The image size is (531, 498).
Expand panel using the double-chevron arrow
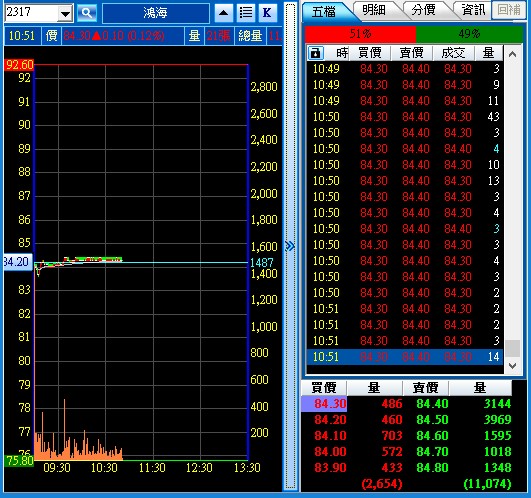click(x=290, y=246)
